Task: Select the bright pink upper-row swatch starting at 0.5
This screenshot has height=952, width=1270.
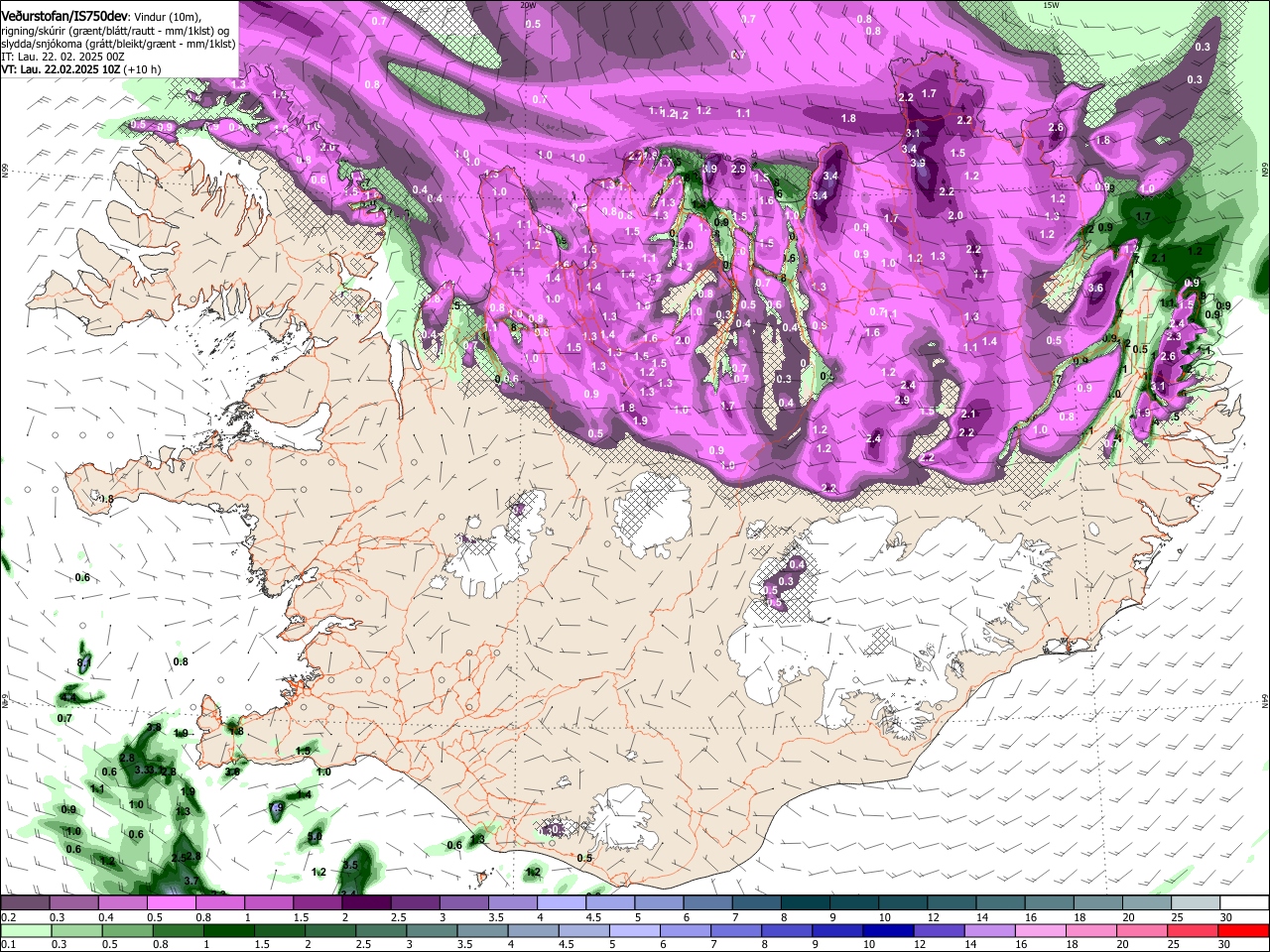Action: tap(171, 903)
